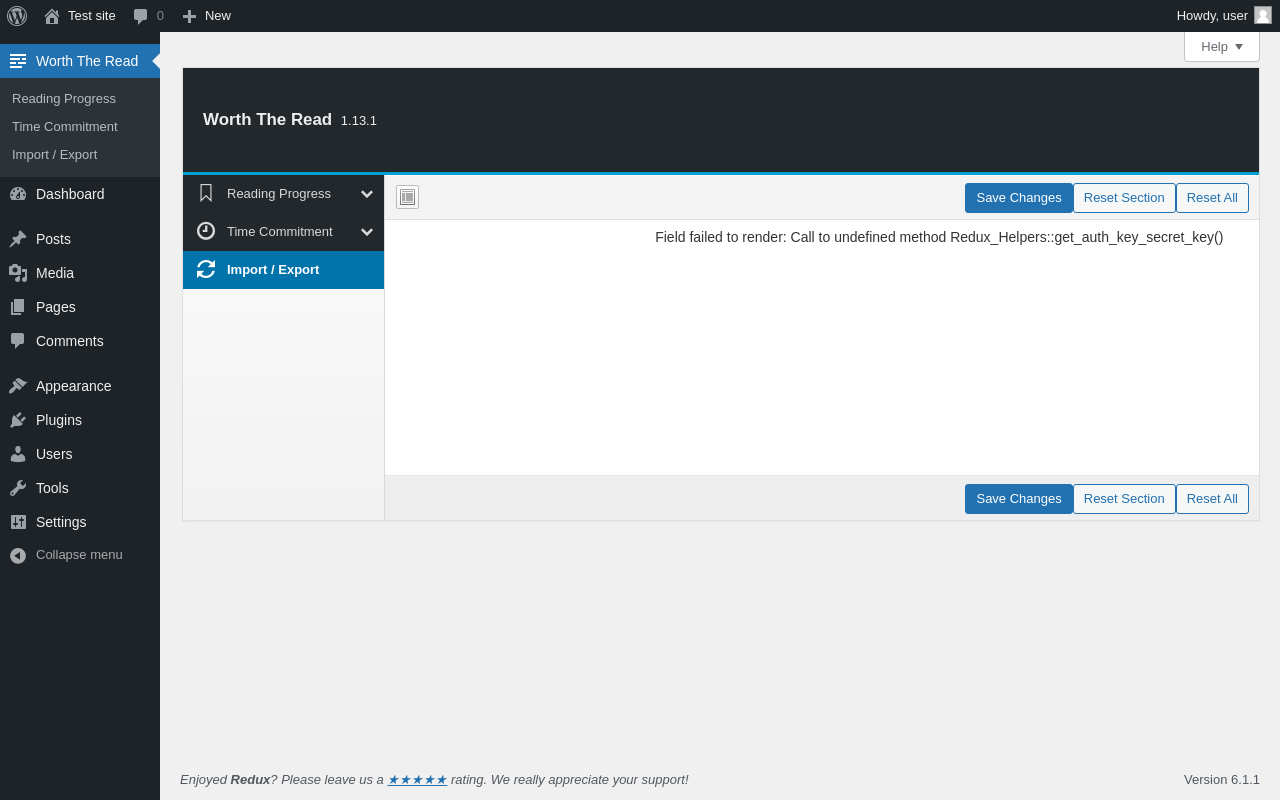This screenshot has width=1280, height=800.
Task: Open the Appearance menu item
Action: point(80,386)
